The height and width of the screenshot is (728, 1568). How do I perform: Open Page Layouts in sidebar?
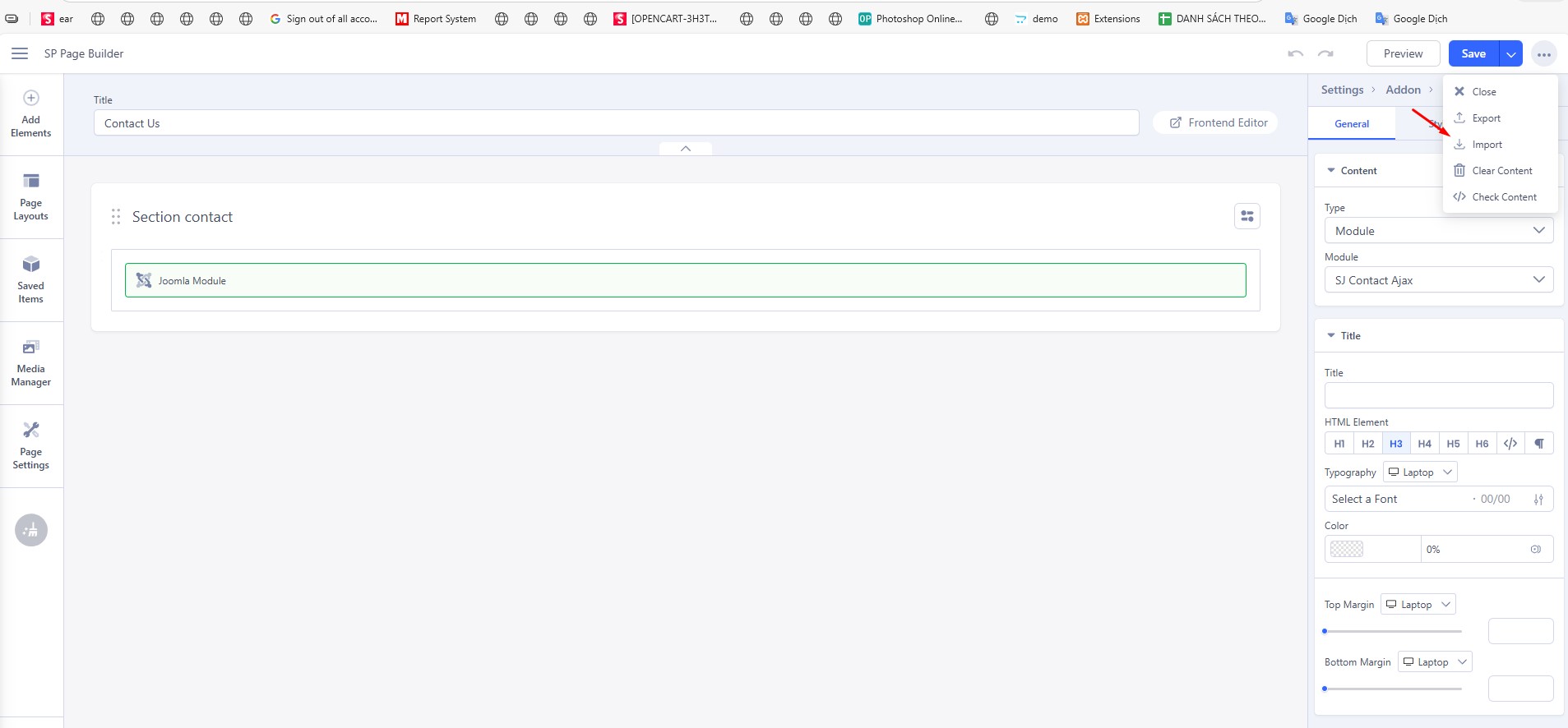coord(31,197)
